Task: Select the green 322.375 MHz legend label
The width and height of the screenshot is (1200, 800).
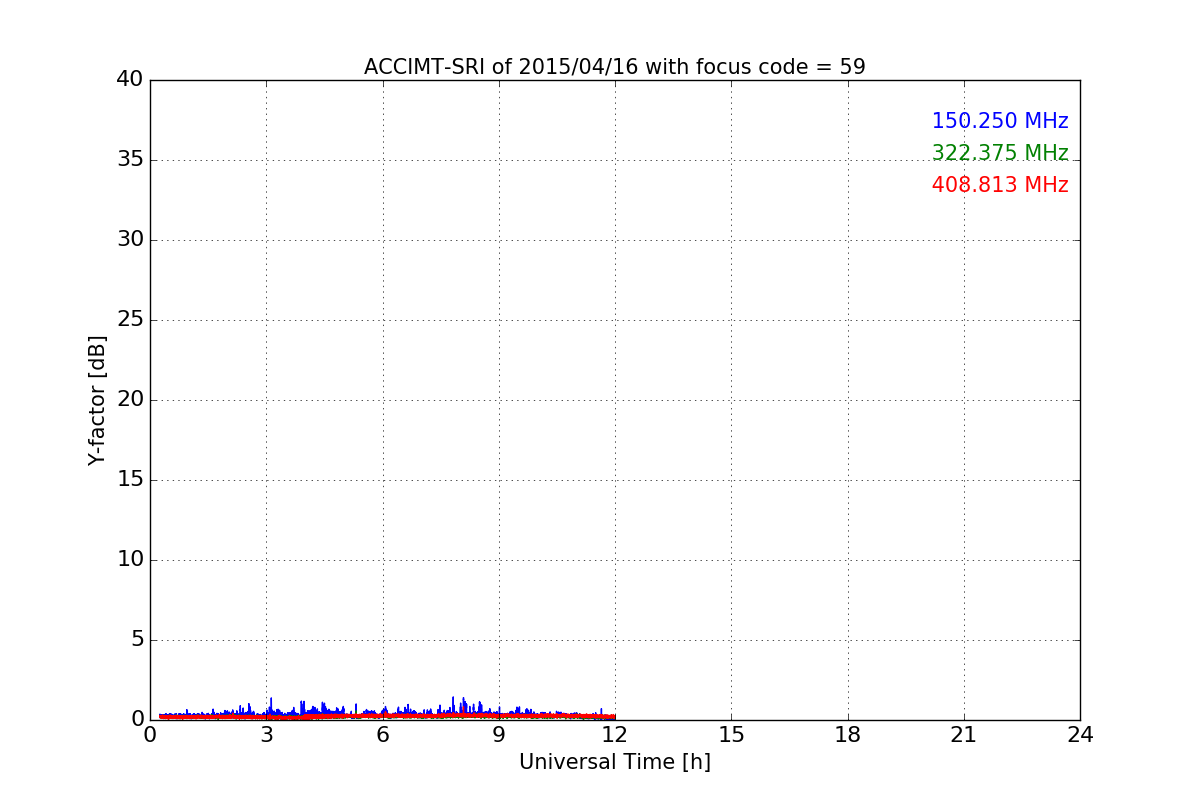Action: tap(1000, 153)
